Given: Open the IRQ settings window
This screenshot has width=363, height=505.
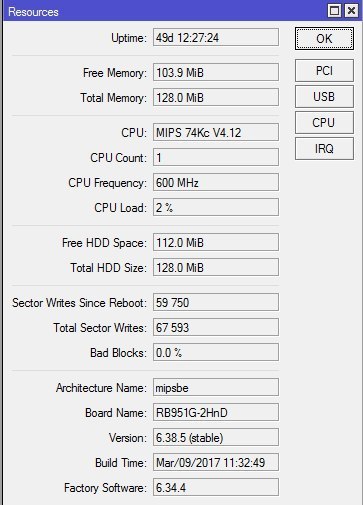Looking at the screenshot, I should pyautogui.click(x=324, y=149).
